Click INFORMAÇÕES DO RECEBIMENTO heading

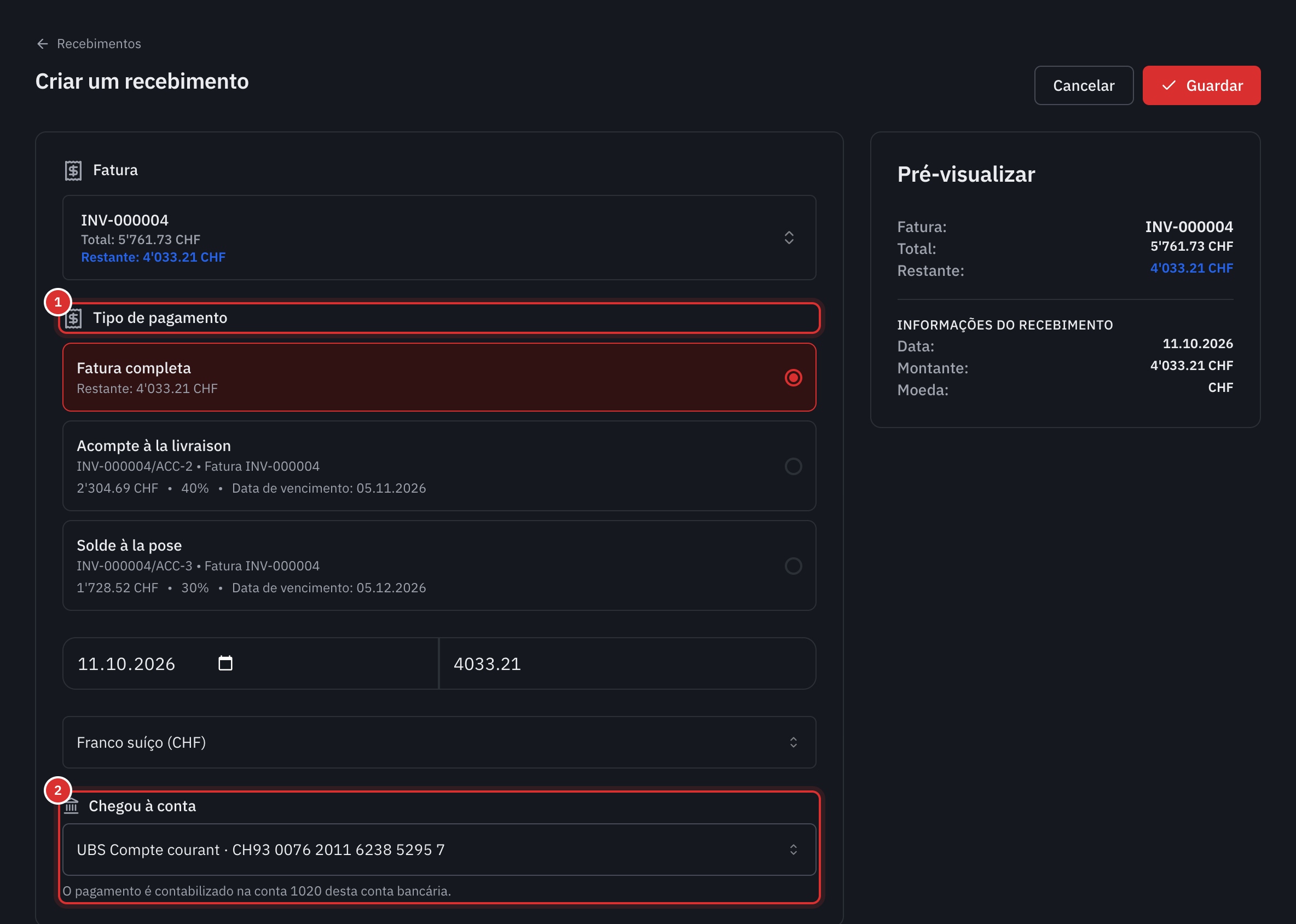pyautogui.click(x=1005, y=325)
